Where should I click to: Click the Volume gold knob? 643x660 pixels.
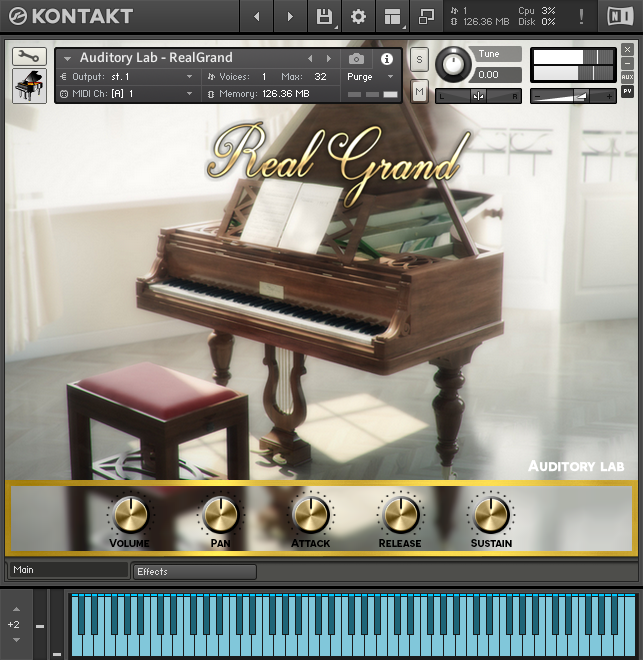coord(130,514)
